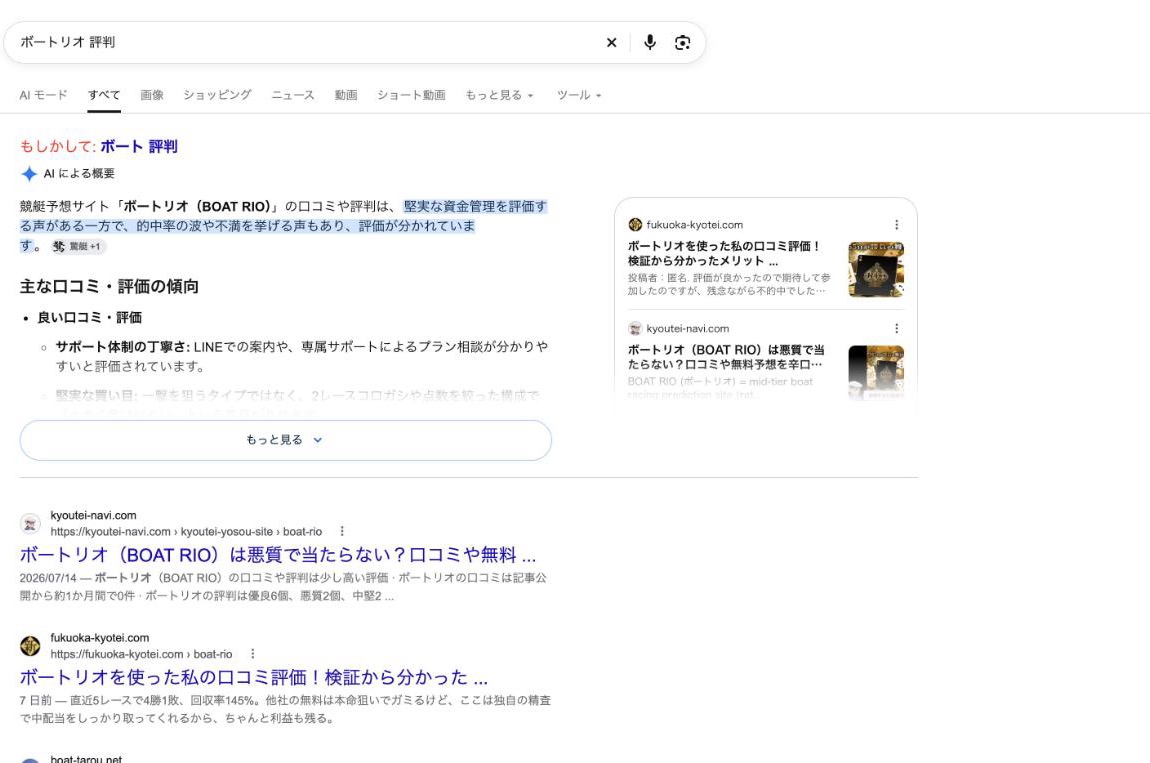Open thumbnail of kyoutei-navi.com source card
The width and height of the screenshot is (1150, 763).
tap(876, 373)
